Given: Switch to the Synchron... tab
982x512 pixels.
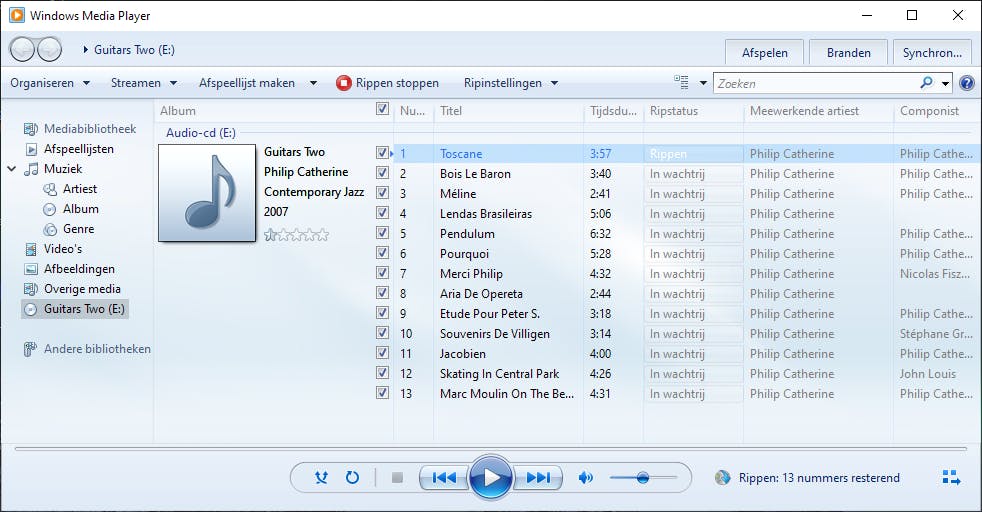Looking at the screenshot, I should point(932,53).
